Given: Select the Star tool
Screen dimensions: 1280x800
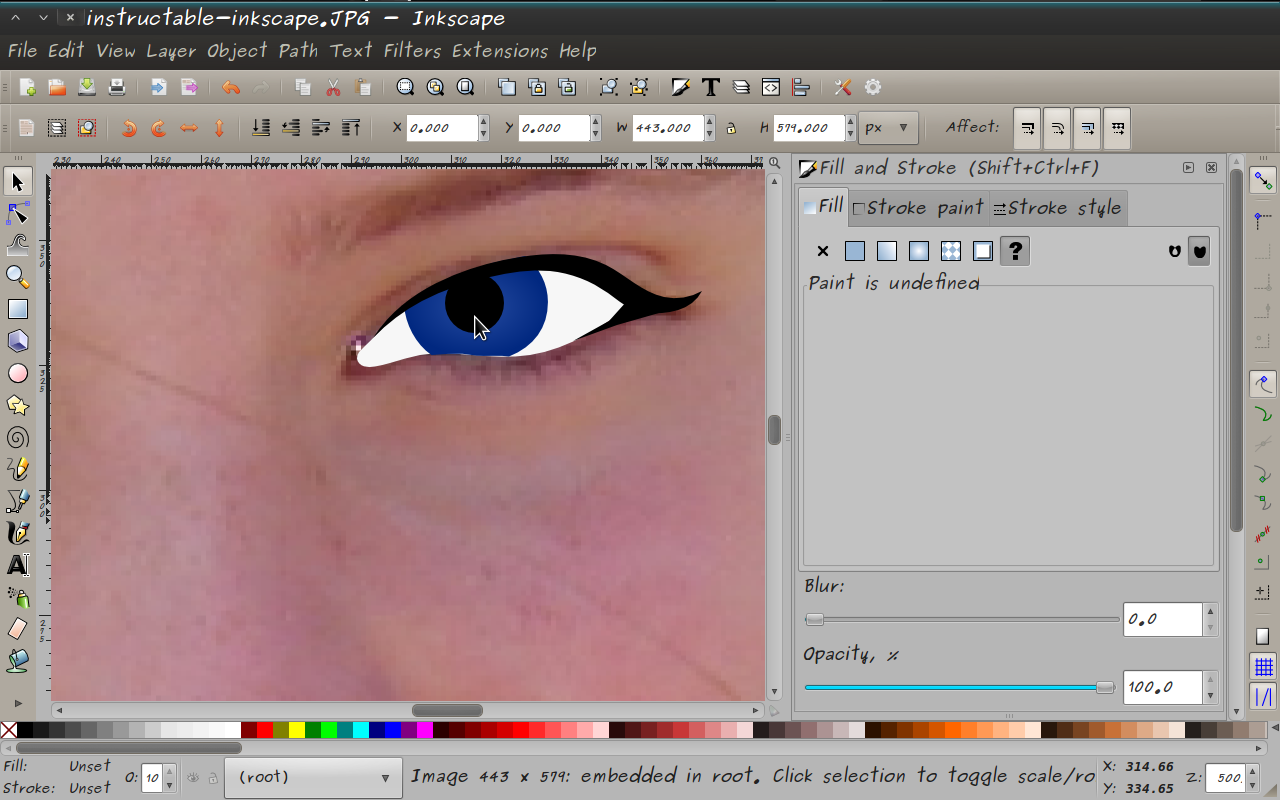Looking at the screenshot, I should tap(17, 405).
